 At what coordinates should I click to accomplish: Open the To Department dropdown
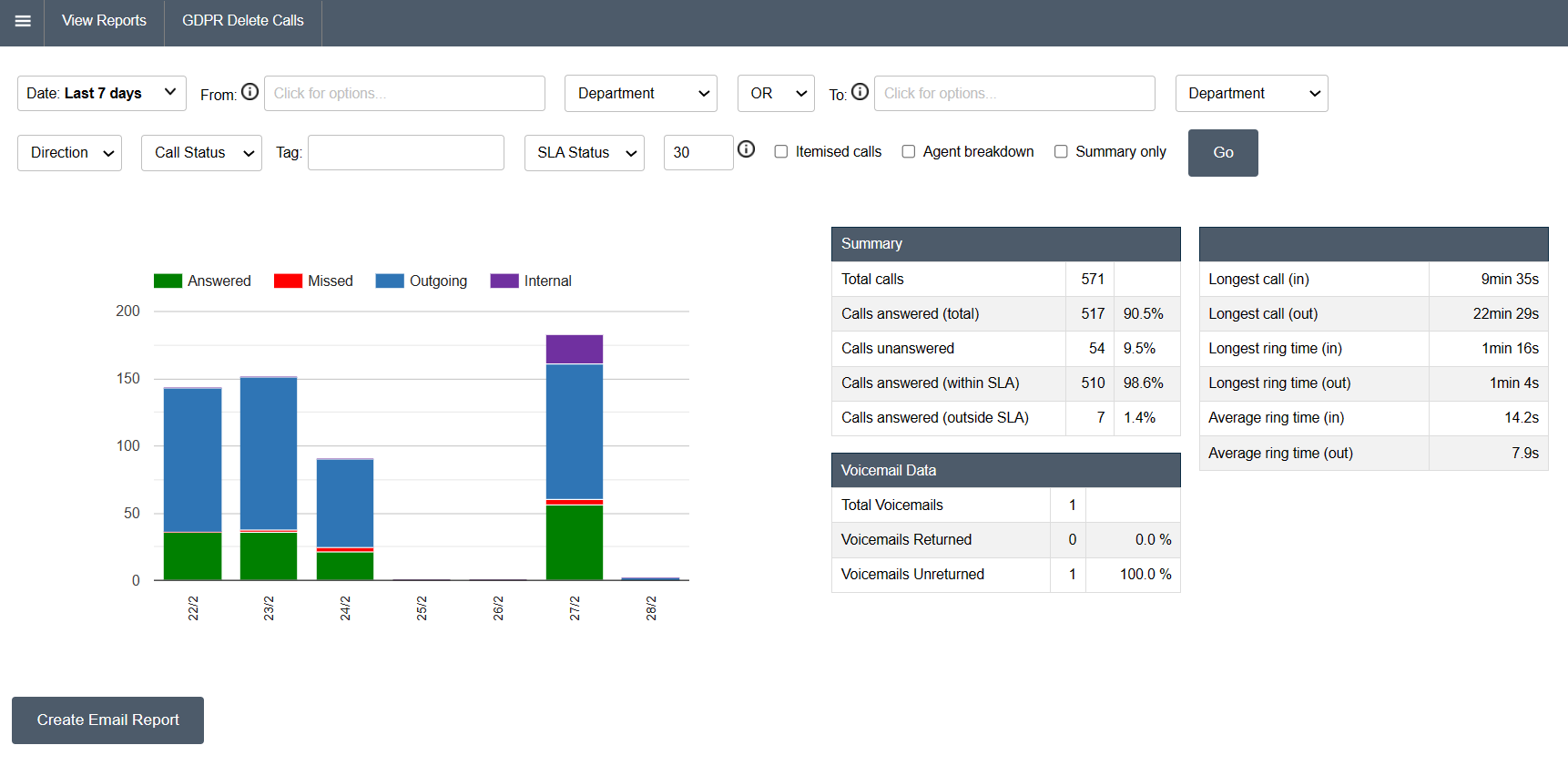(x=1252, y=94)
